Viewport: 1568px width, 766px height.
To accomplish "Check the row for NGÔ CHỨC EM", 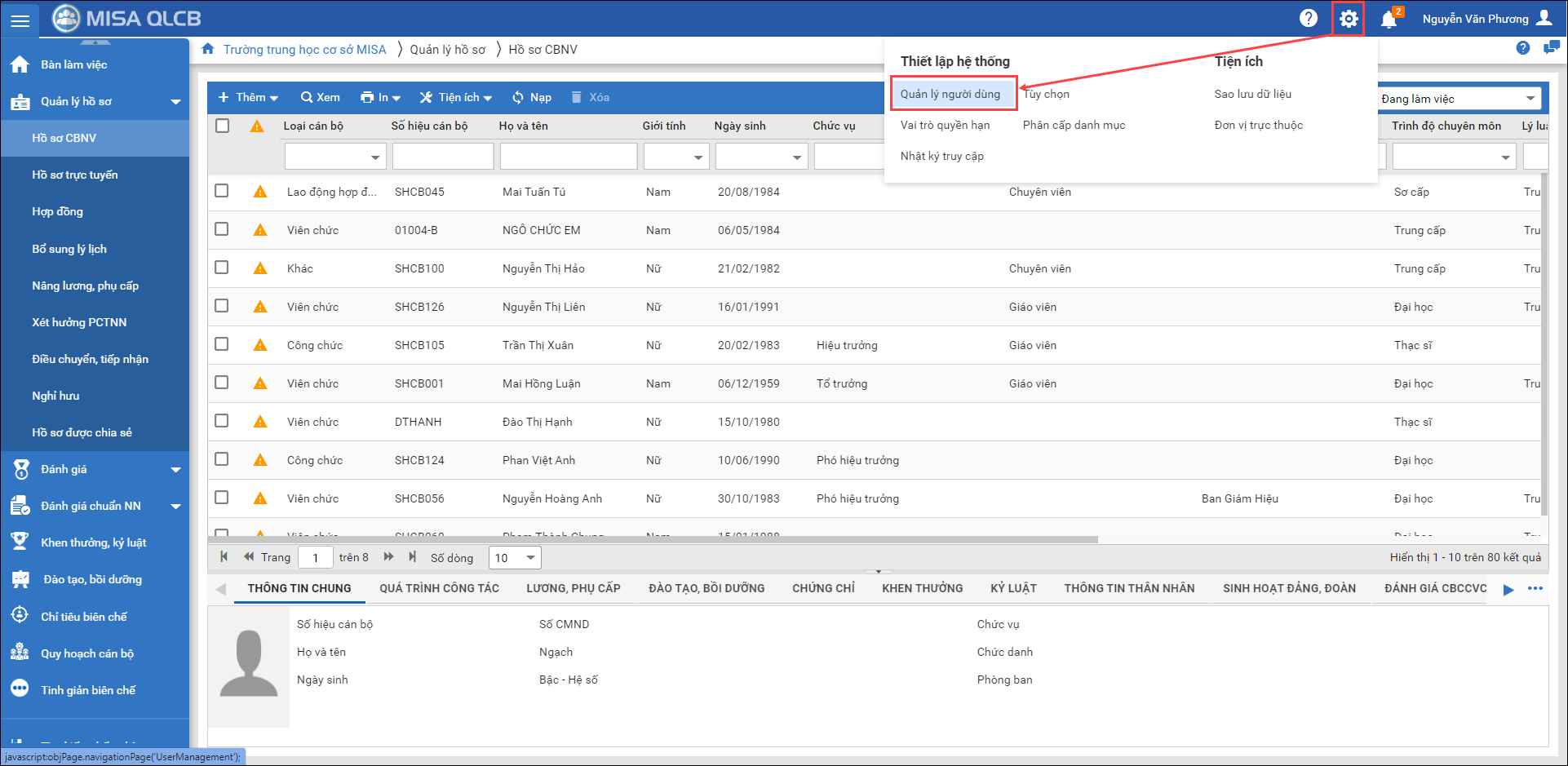I will [x=222, y=229].
